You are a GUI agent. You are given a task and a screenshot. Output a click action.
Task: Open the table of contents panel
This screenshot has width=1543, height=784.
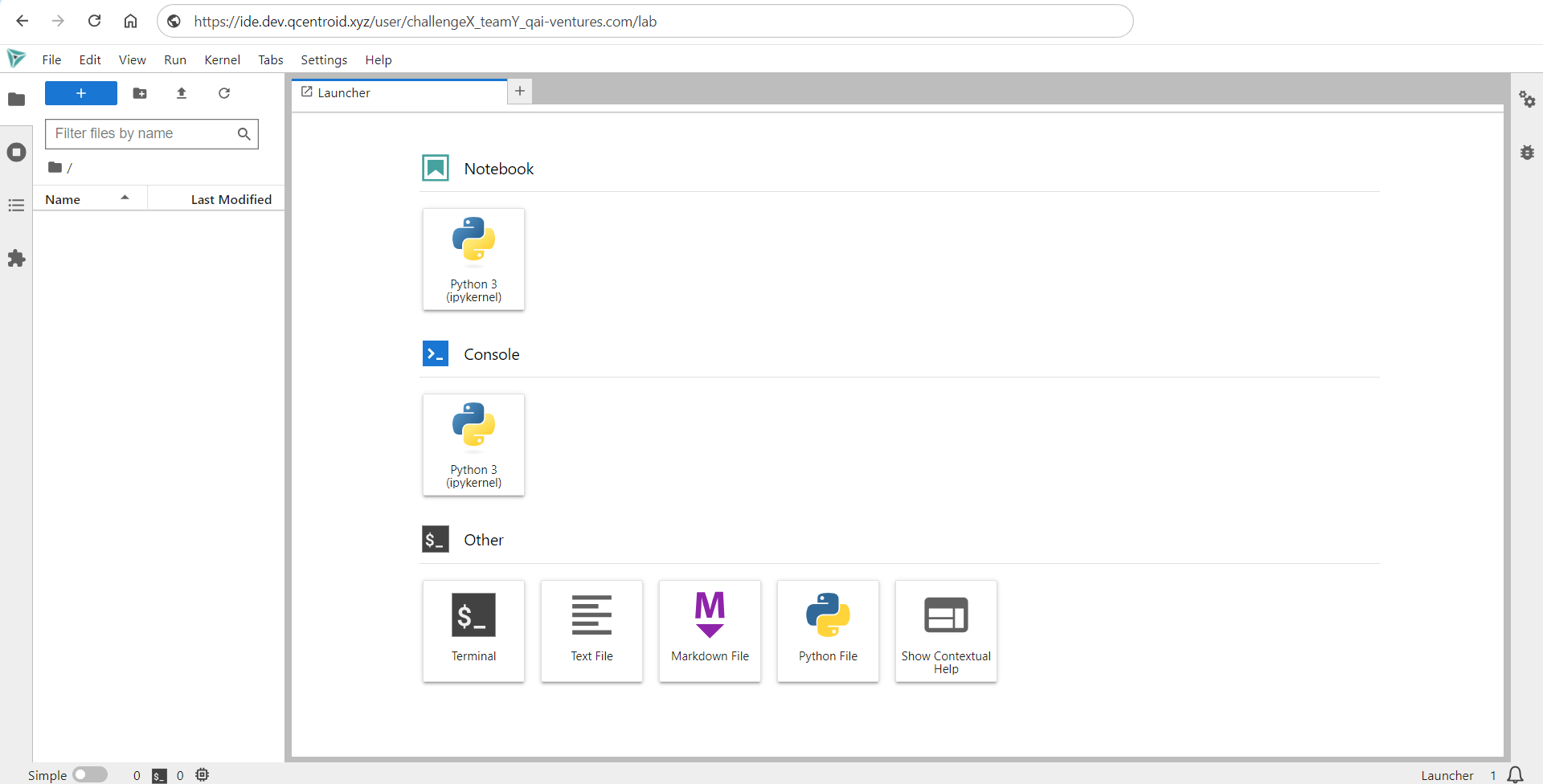pyautogui.click(x=16, y=206)
